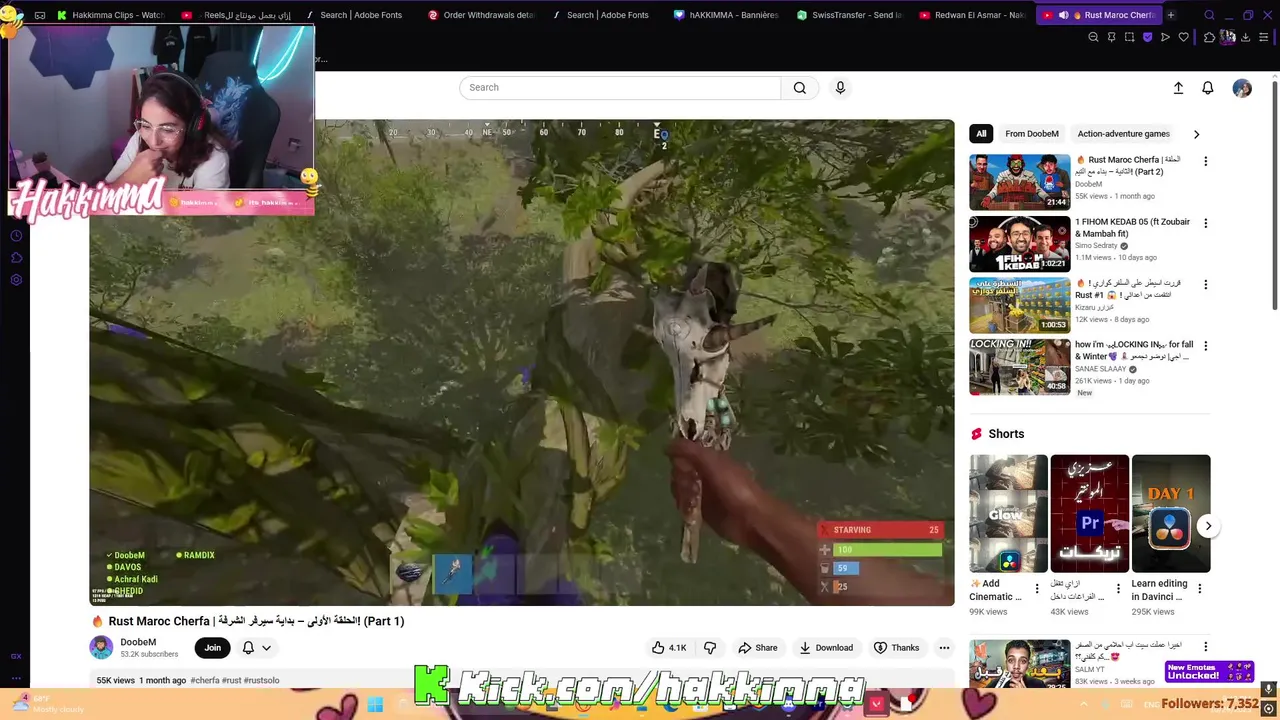
Task: Click the tab search magnifier in title bar
Action: click(x=1209, y=15)
